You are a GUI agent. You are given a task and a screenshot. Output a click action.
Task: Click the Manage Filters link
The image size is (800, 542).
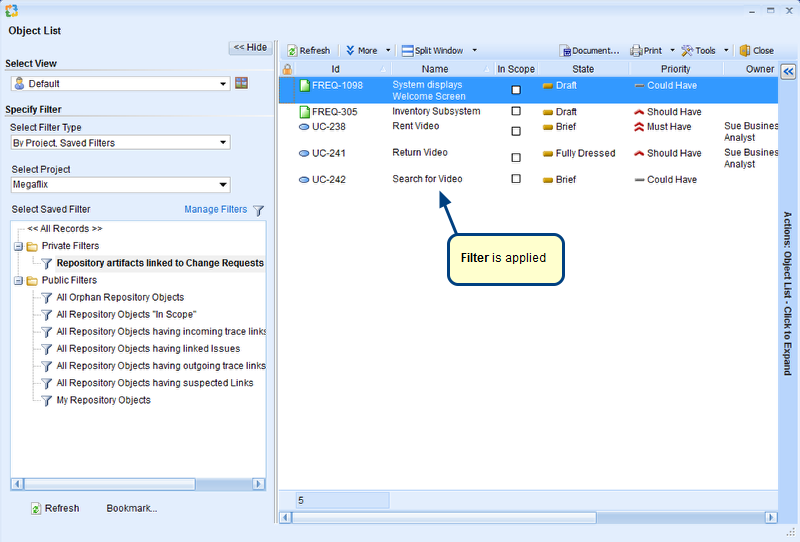point(215,210)
